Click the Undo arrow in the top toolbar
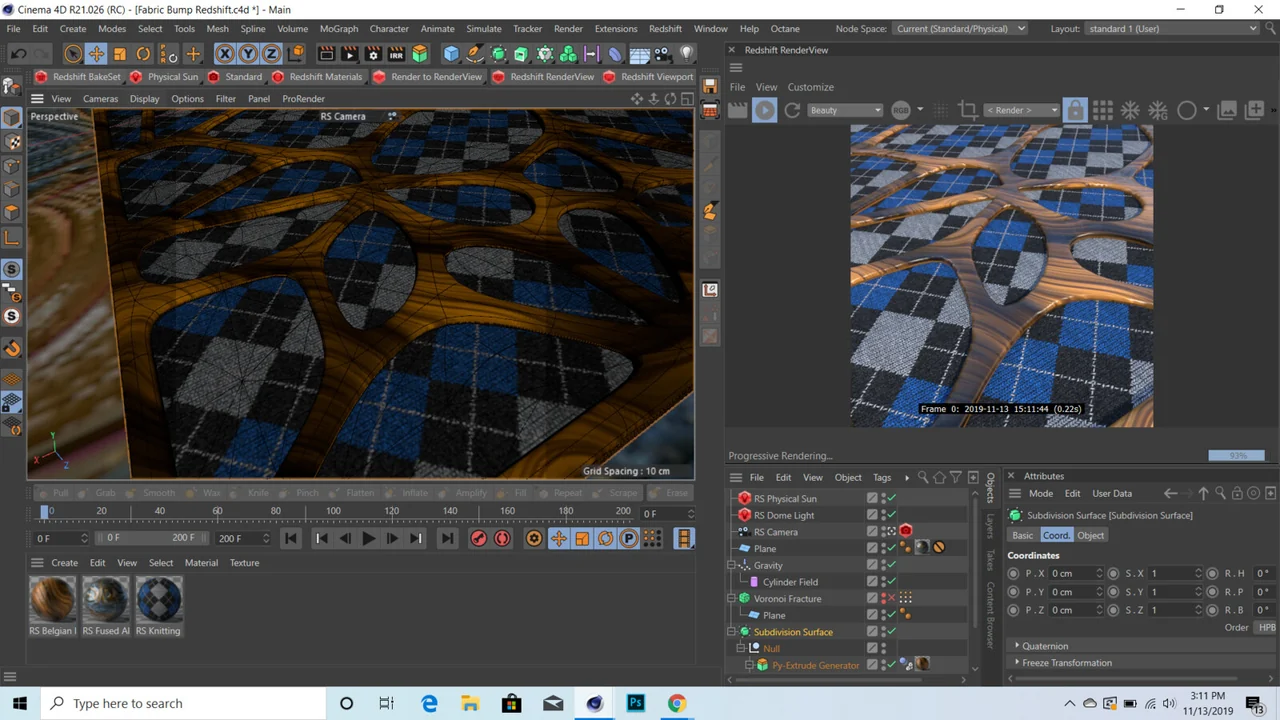Viewport: 1280px width, 720px height. [x=19, y=54]
